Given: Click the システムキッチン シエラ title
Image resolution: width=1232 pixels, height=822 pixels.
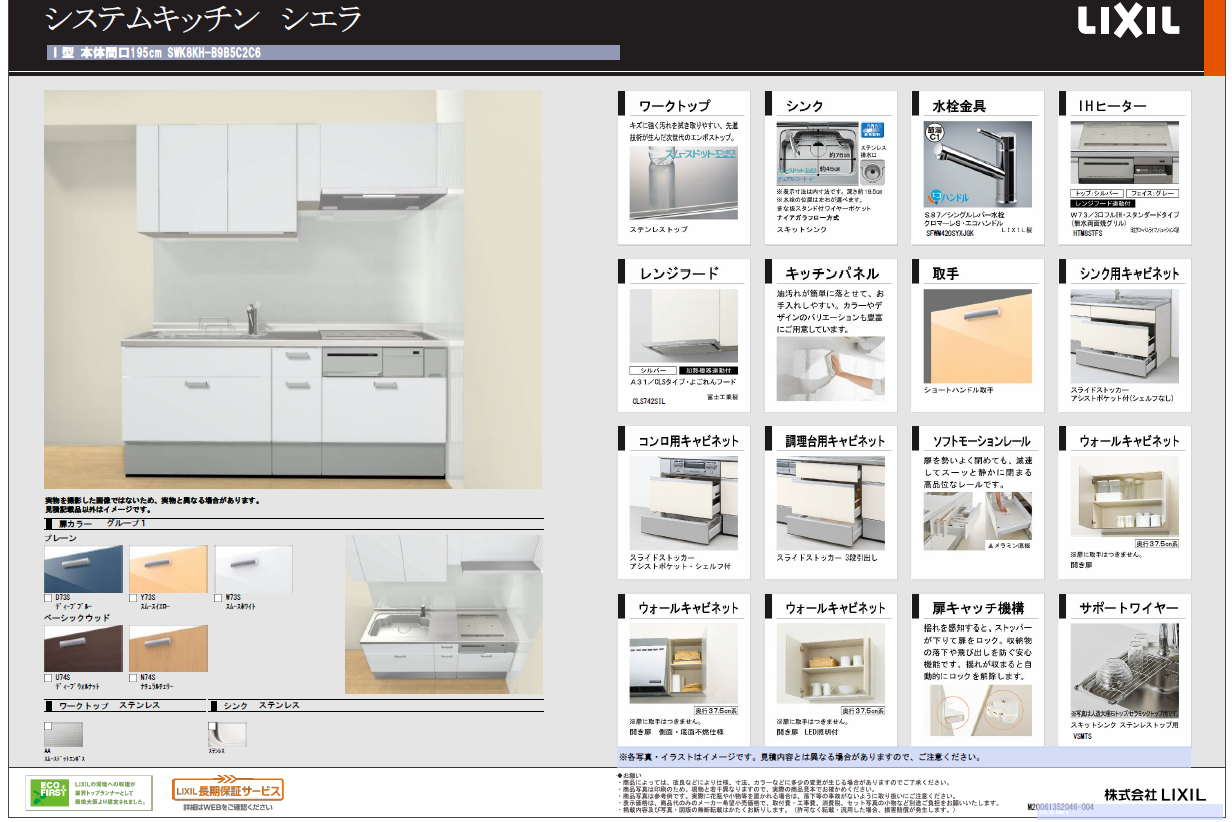Looking at the screenshot, I should tap(204, 19).
